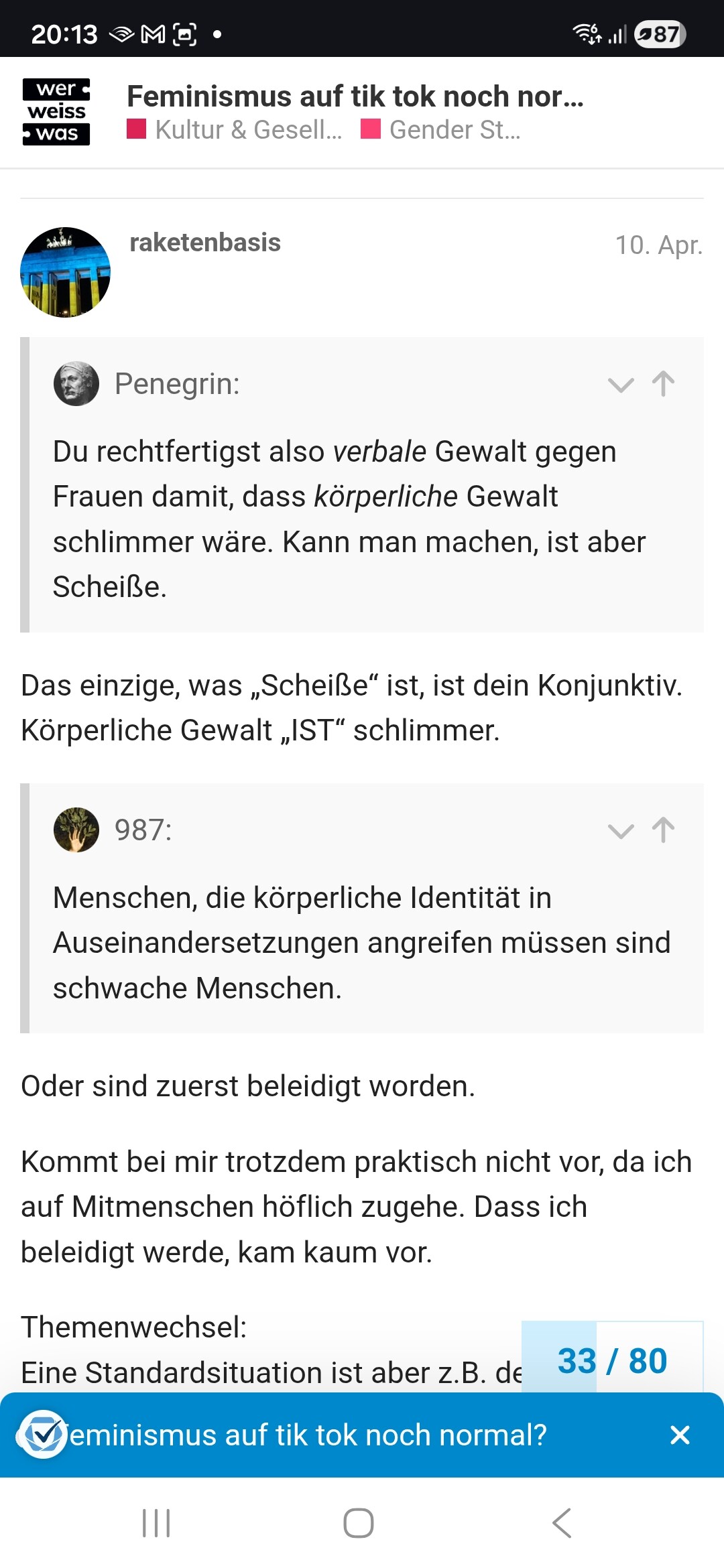Open the 33 / 80 topic progress slider

click(612, 1360)
